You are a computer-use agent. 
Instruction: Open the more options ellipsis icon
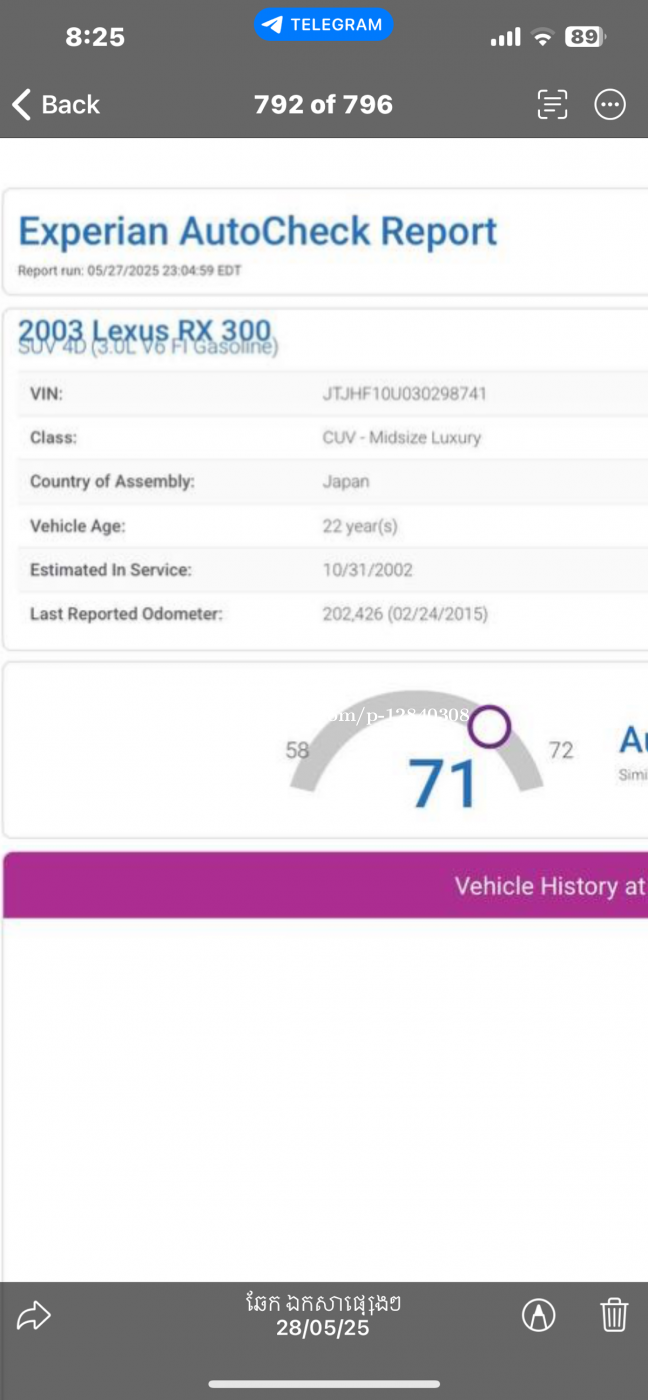[x=610, y=104]
